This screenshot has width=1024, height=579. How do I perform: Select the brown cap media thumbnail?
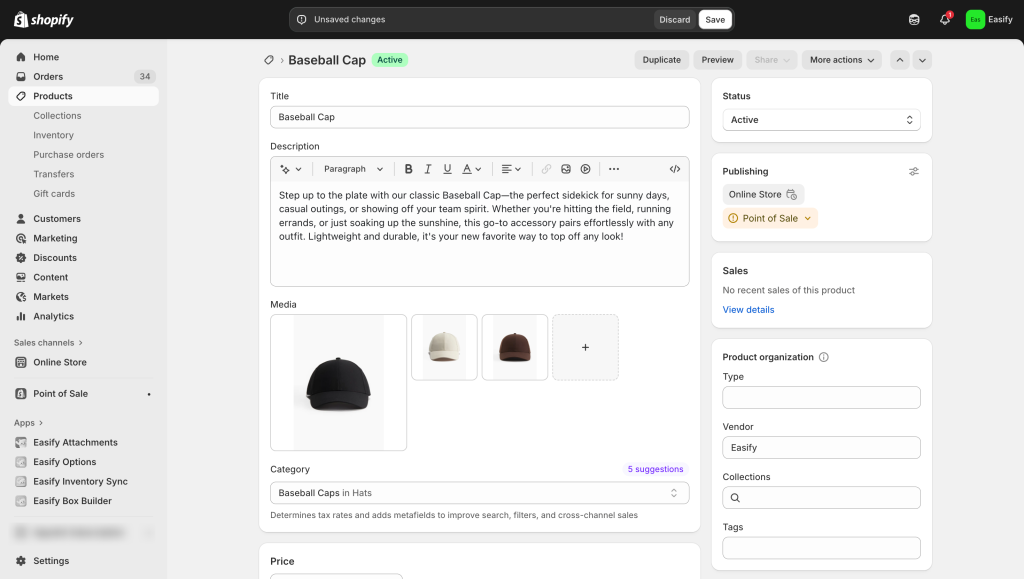tap(515, 347)
